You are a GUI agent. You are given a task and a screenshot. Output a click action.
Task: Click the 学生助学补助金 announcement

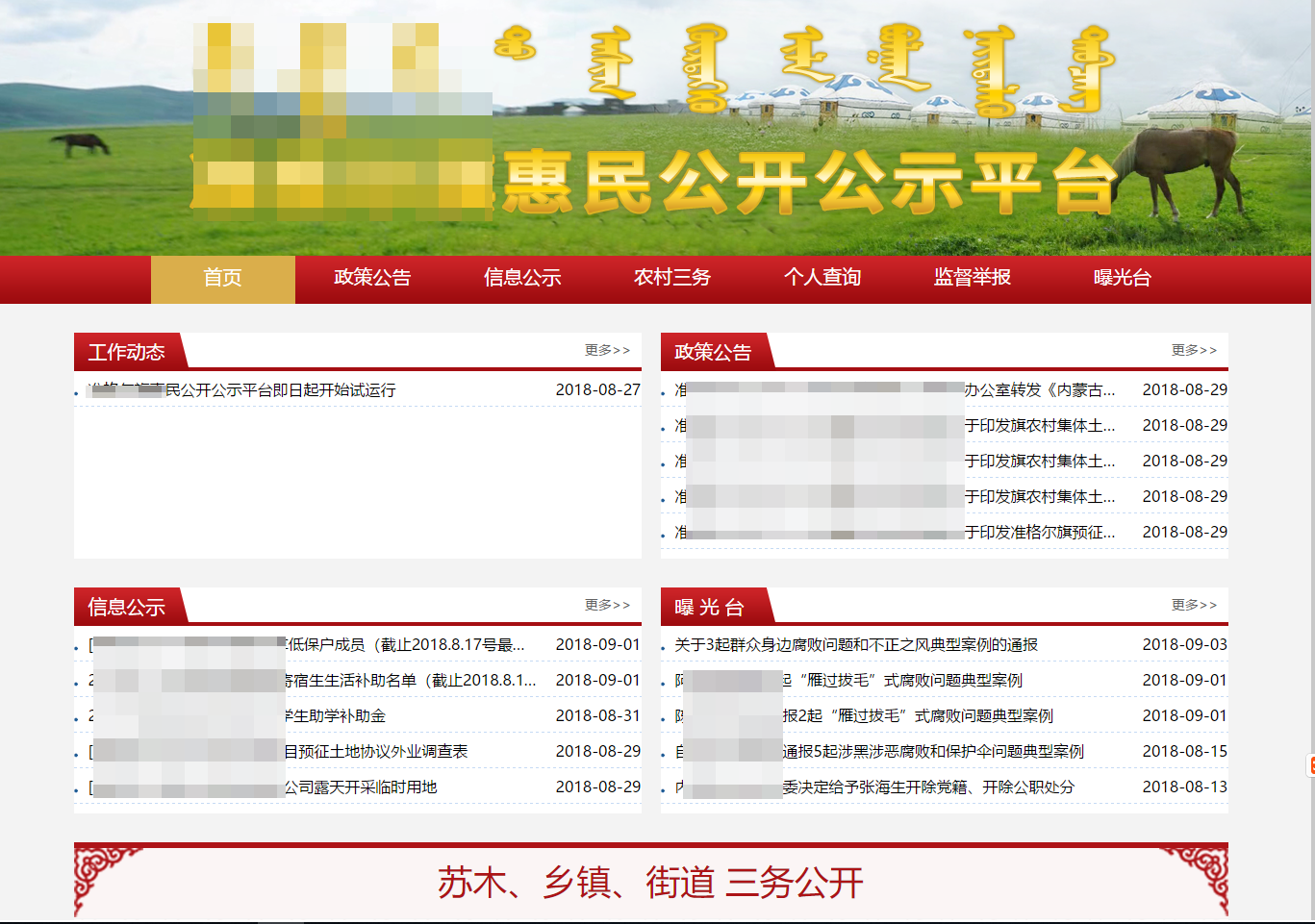click(335, 716)
